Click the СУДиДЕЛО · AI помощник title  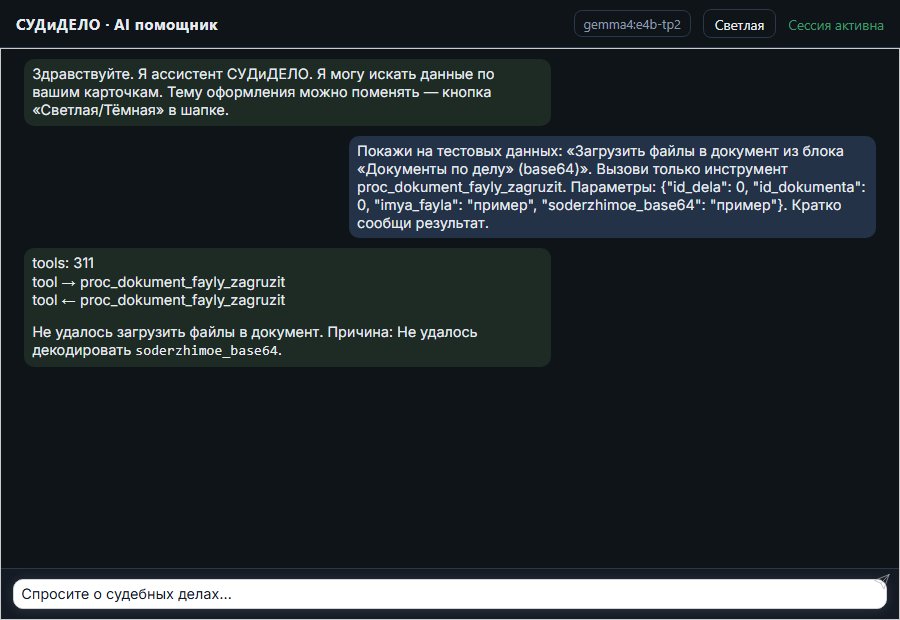(x=117, y=25)
